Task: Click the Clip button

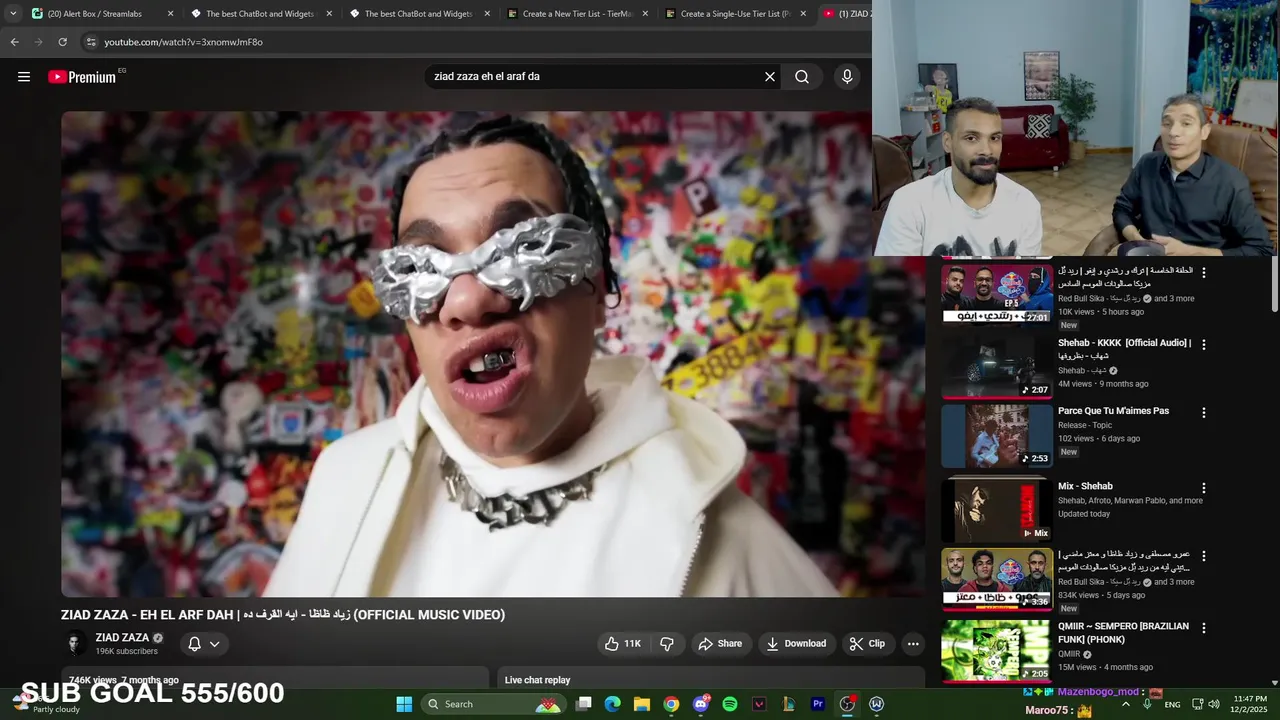Action: pos(867,644)
